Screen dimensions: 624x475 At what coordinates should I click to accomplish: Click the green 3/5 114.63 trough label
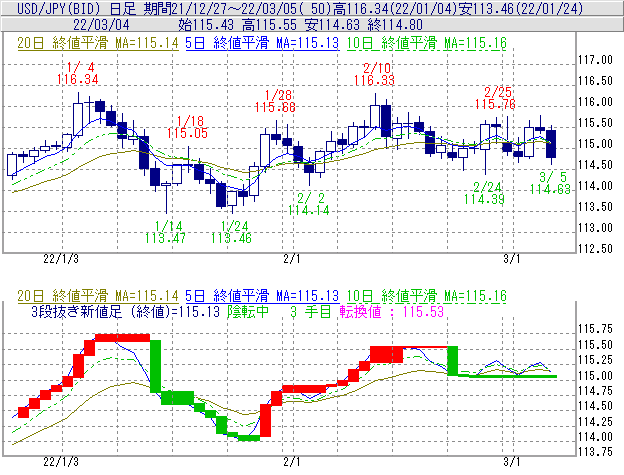550,183
